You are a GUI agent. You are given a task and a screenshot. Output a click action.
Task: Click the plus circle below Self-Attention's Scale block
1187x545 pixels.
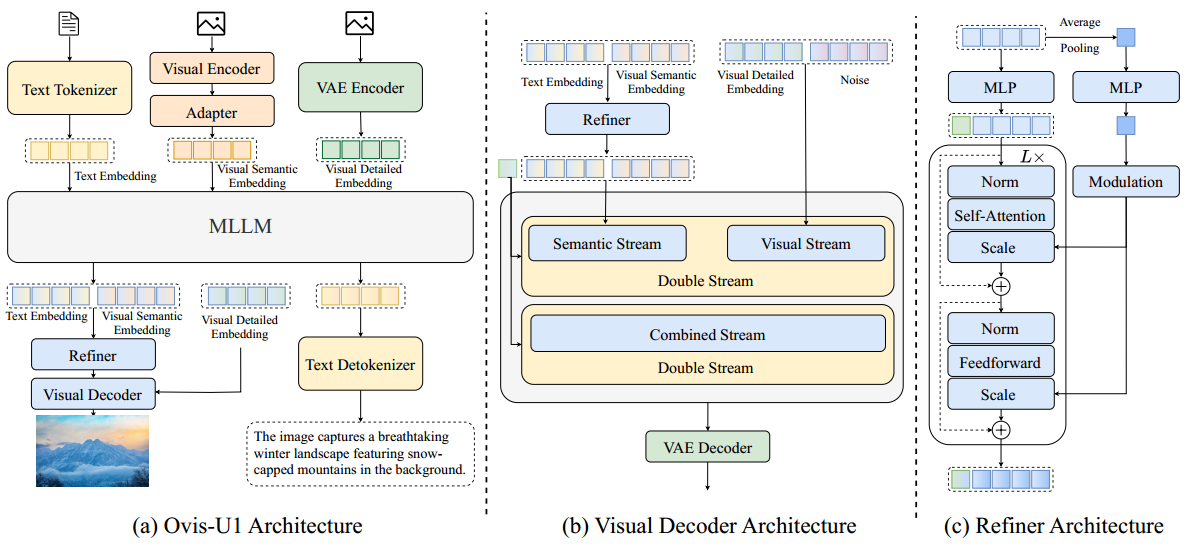click(x=1002, y=286)
